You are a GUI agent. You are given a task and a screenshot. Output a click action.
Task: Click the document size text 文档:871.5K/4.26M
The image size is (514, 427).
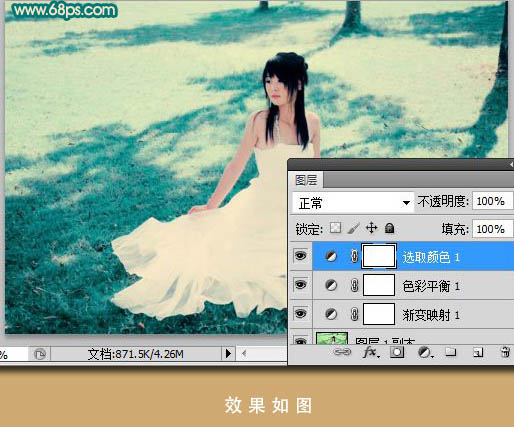point(135,354)
